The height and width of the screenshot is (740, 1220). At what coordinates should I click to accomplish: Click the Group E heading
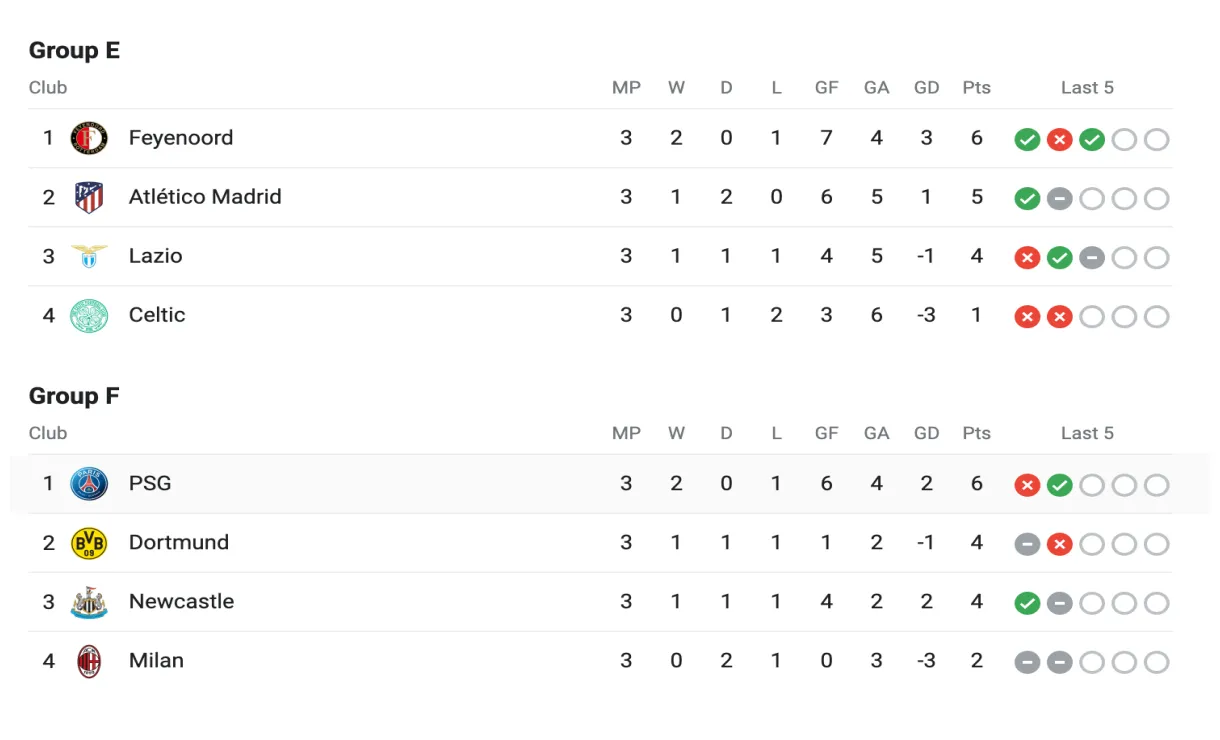74,50
